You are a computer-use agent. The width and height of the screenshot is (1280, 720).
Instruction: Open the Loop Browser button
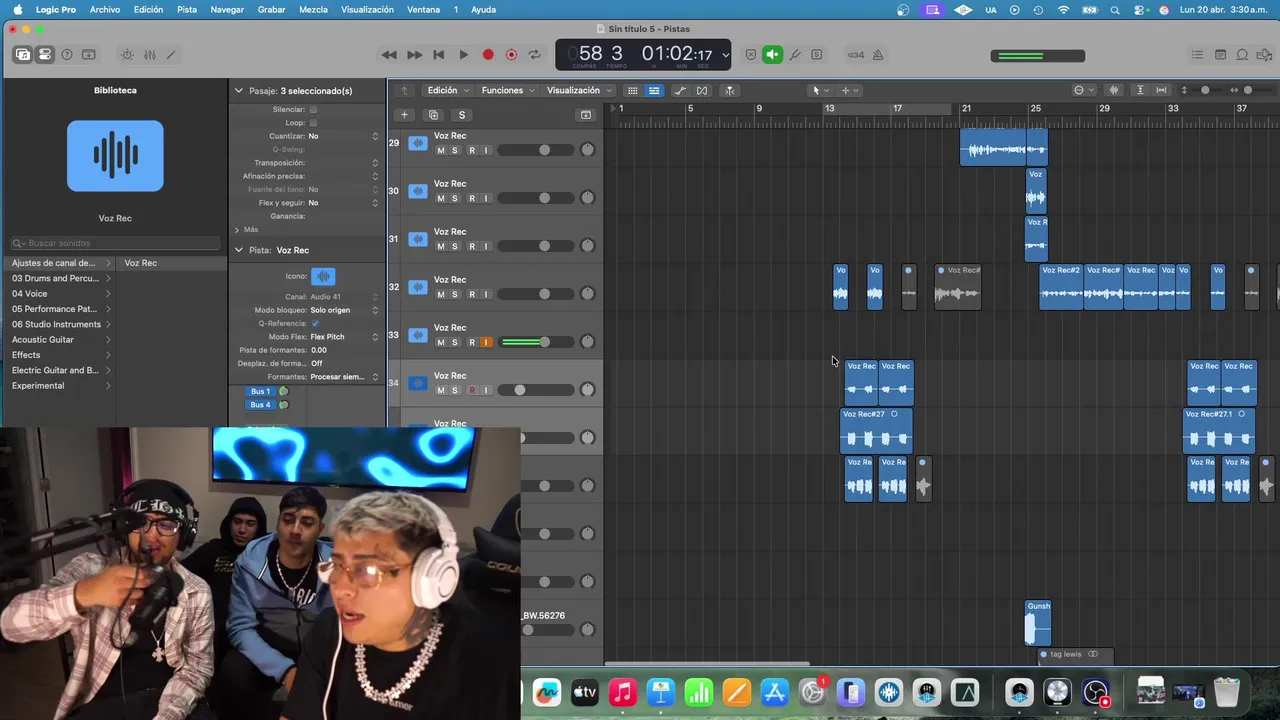click(x=1242, y=55)
